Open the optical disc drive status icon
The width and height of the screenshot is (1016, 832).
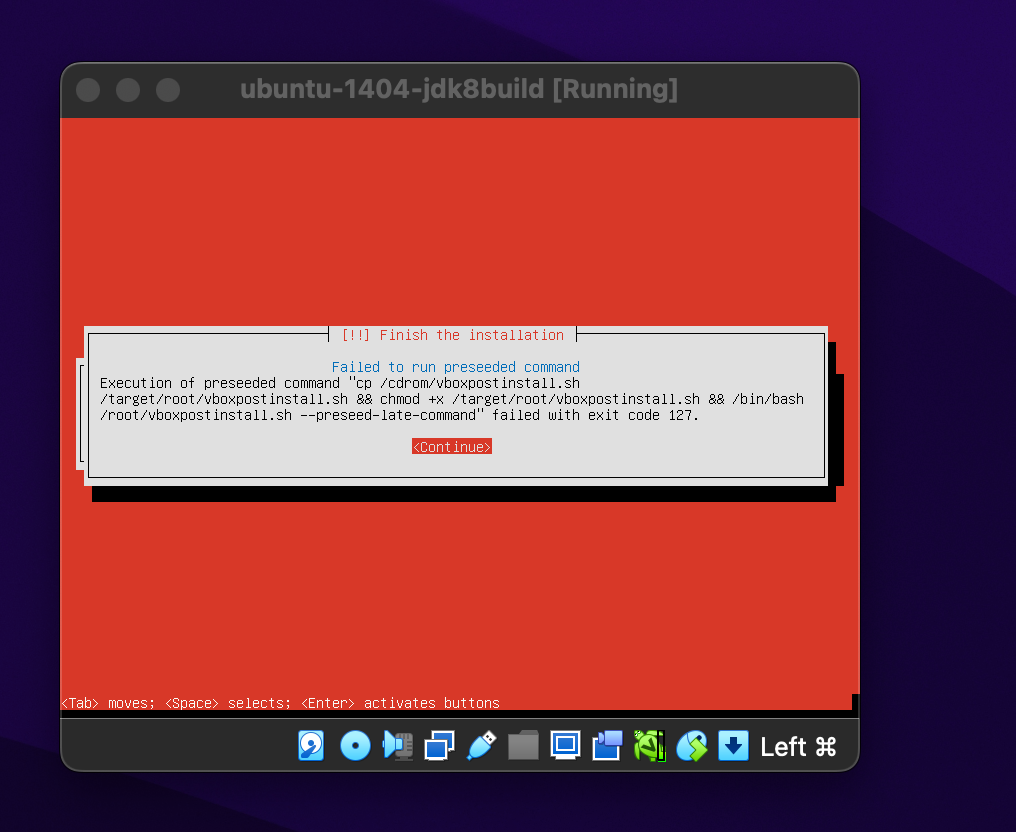click(x=355, y=746)
